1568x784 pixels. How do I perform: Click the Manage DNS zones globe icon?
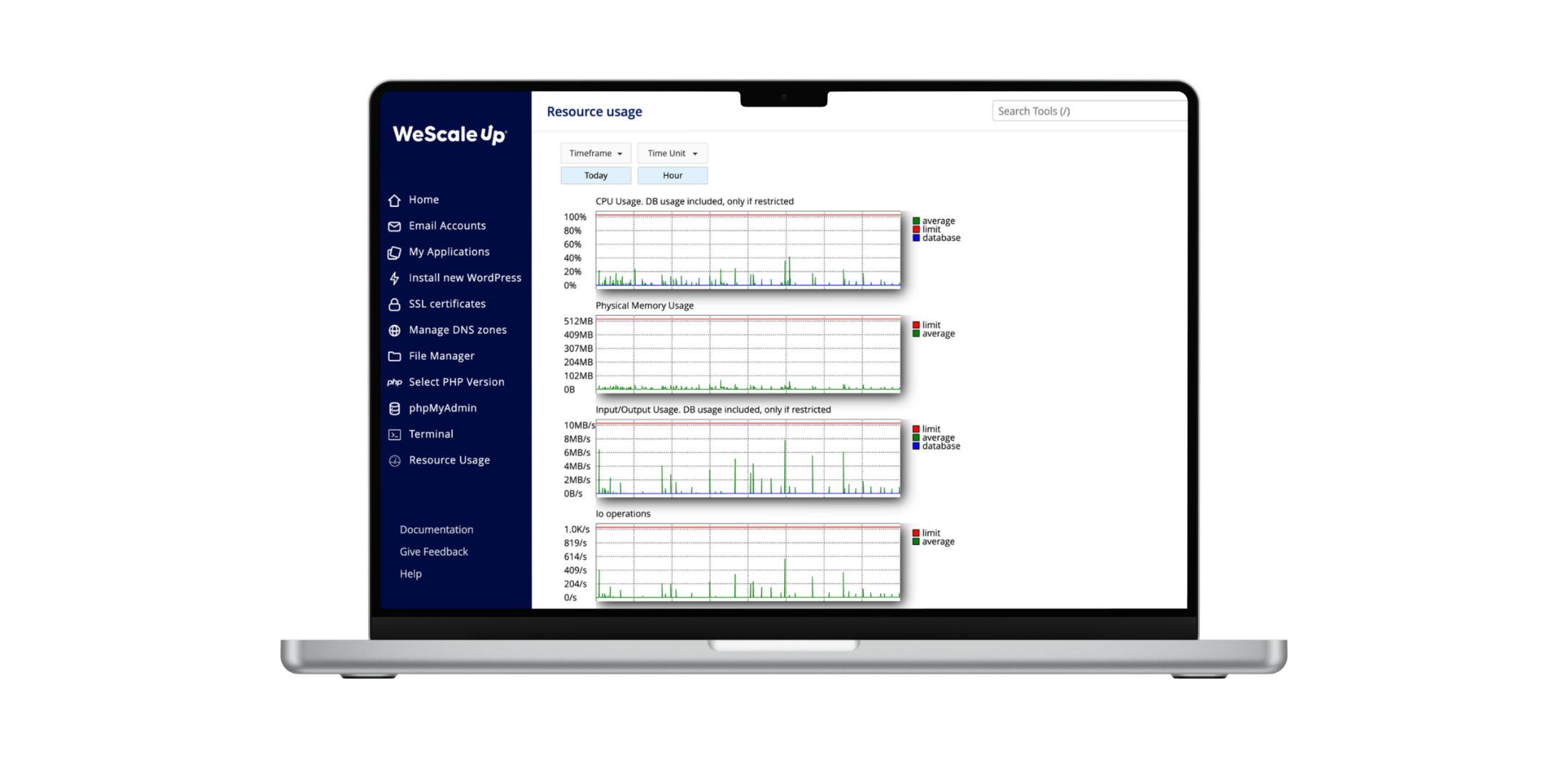click(394, 330)
